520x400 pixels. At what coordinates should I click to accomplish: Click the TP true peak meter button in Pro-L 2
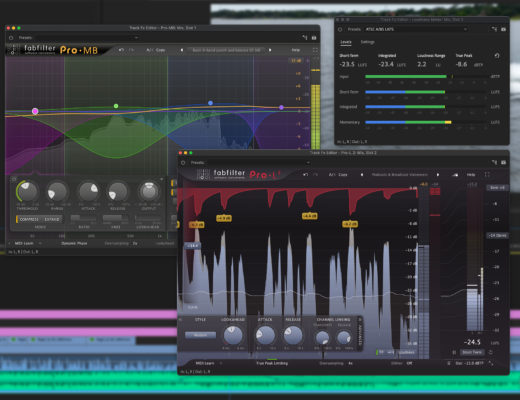click(382, 352)
